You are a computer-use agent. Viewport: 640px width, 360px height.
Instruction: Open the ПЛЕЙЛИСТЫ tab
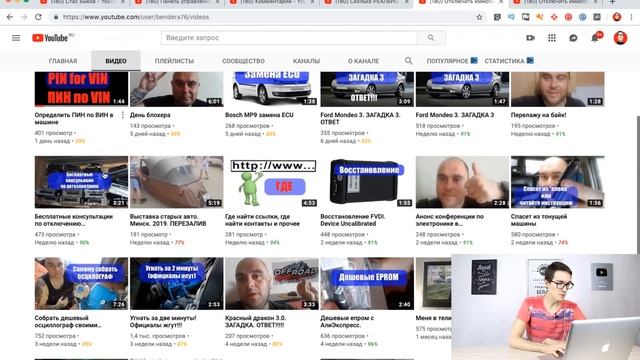coord(174,61)
